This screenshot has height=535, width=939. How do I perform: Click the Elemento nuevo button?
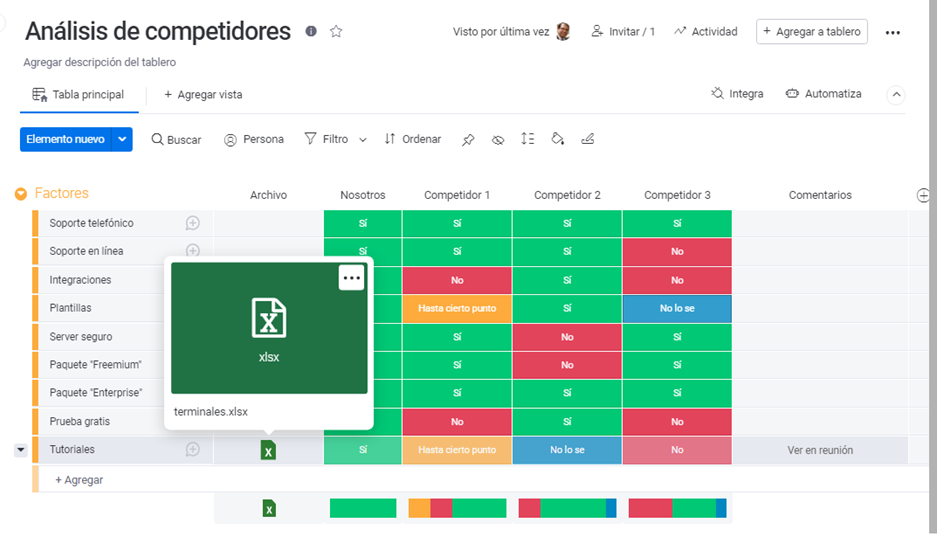pos(65,139)
